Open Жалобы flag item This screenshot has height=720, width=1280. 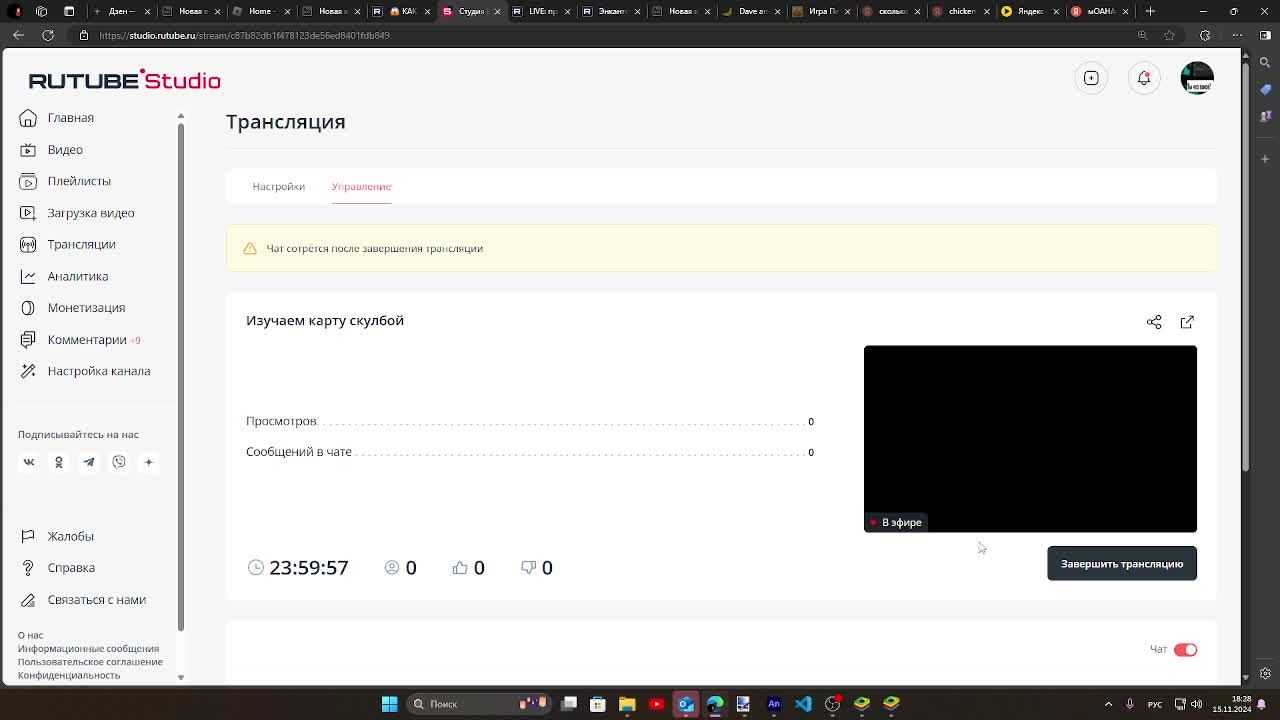point(57,537)
